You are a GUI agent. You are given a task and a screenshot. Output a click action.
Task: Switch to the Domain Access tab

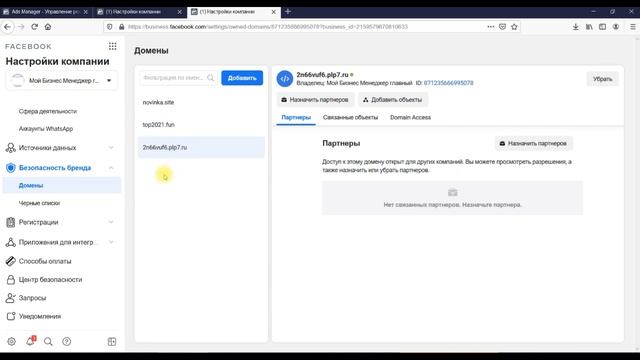(x=410, y=118)
